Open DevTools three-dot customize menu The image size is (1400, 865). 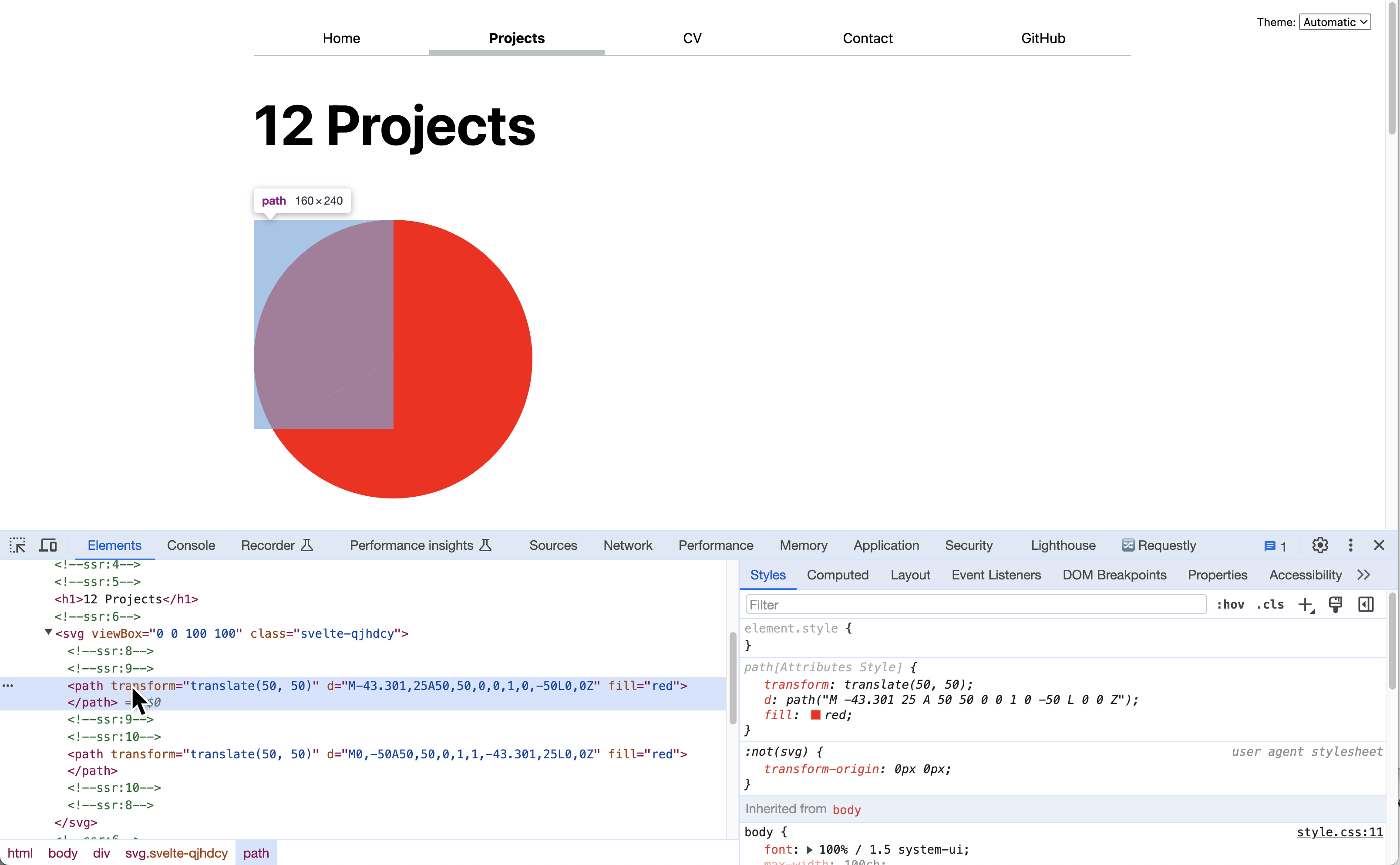1350,545
